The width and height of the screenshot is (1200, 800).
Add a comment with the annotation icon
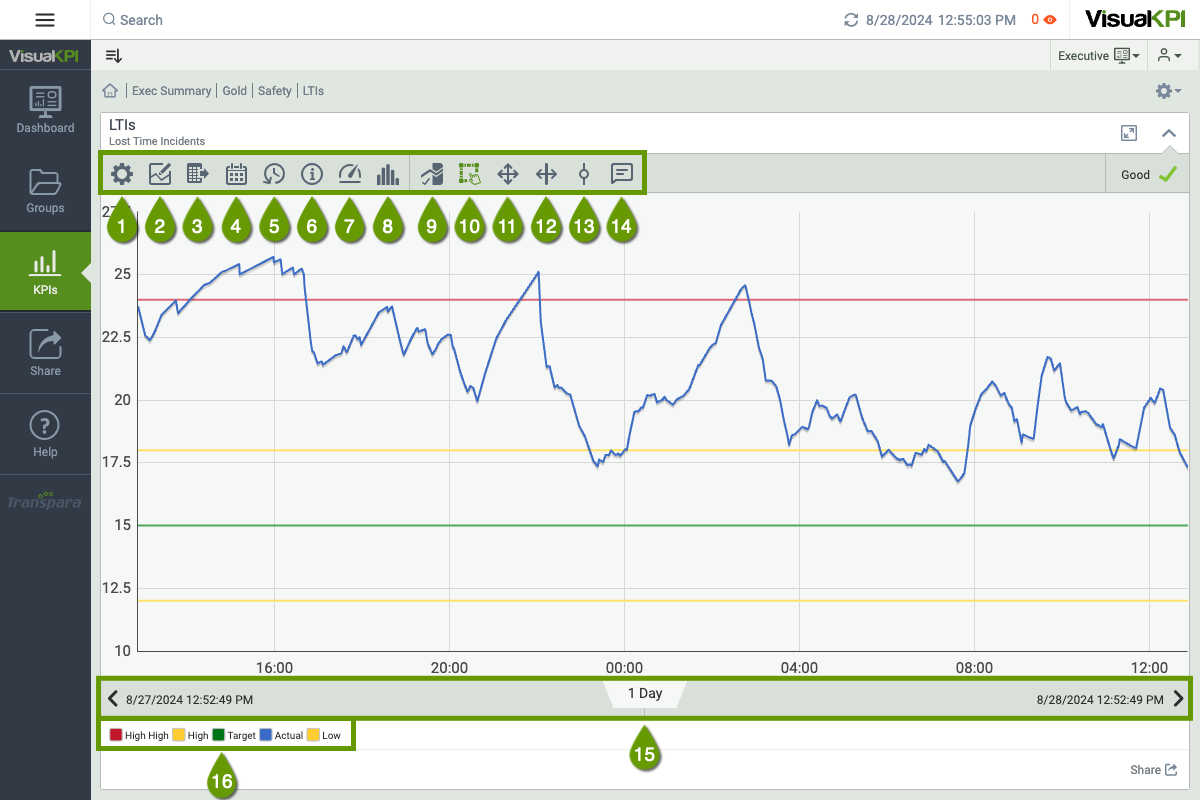pyautogui.click(x=622, y=175)
